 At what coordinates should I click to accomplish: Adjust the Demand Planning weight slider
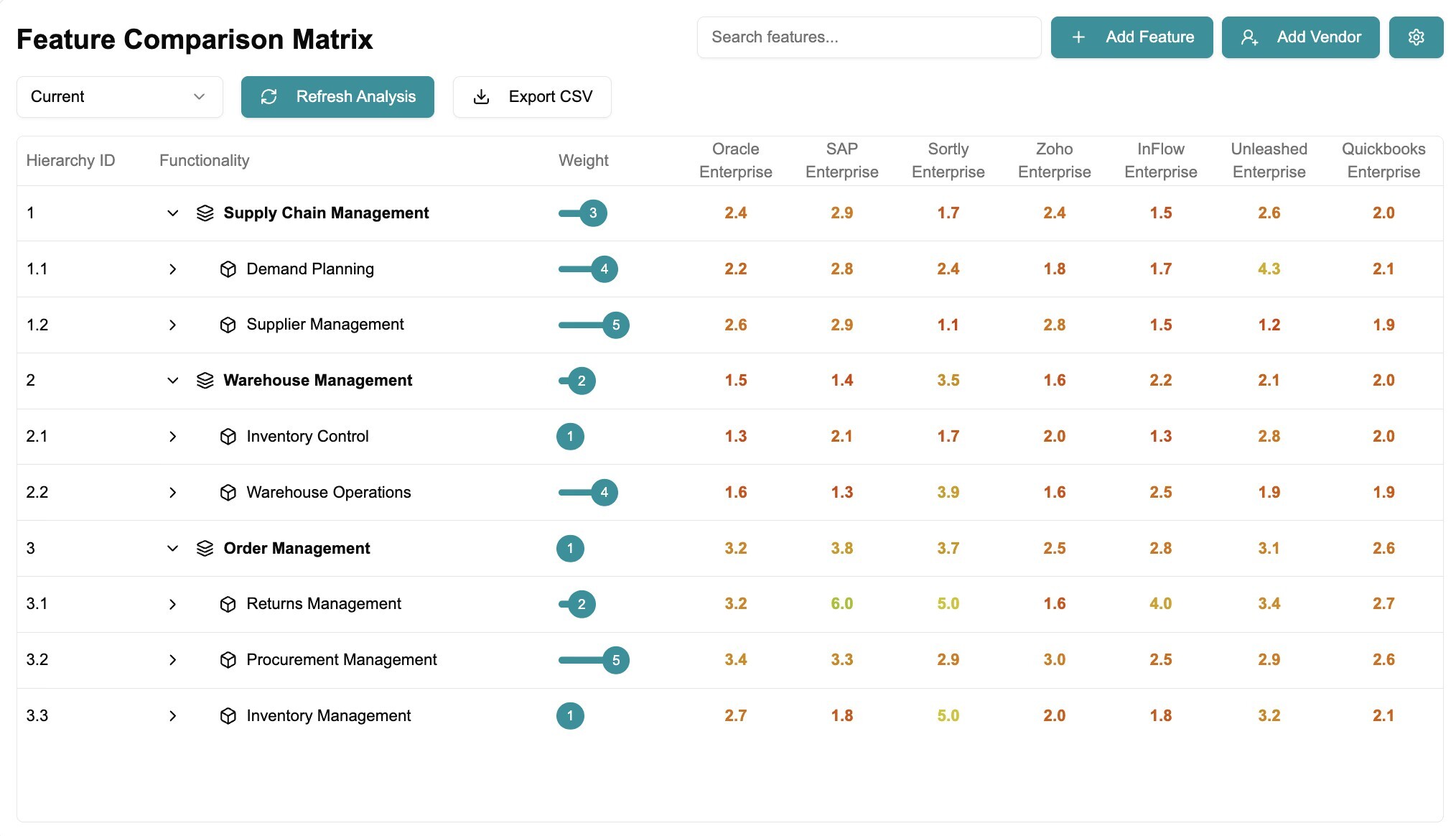click(605, 269)
